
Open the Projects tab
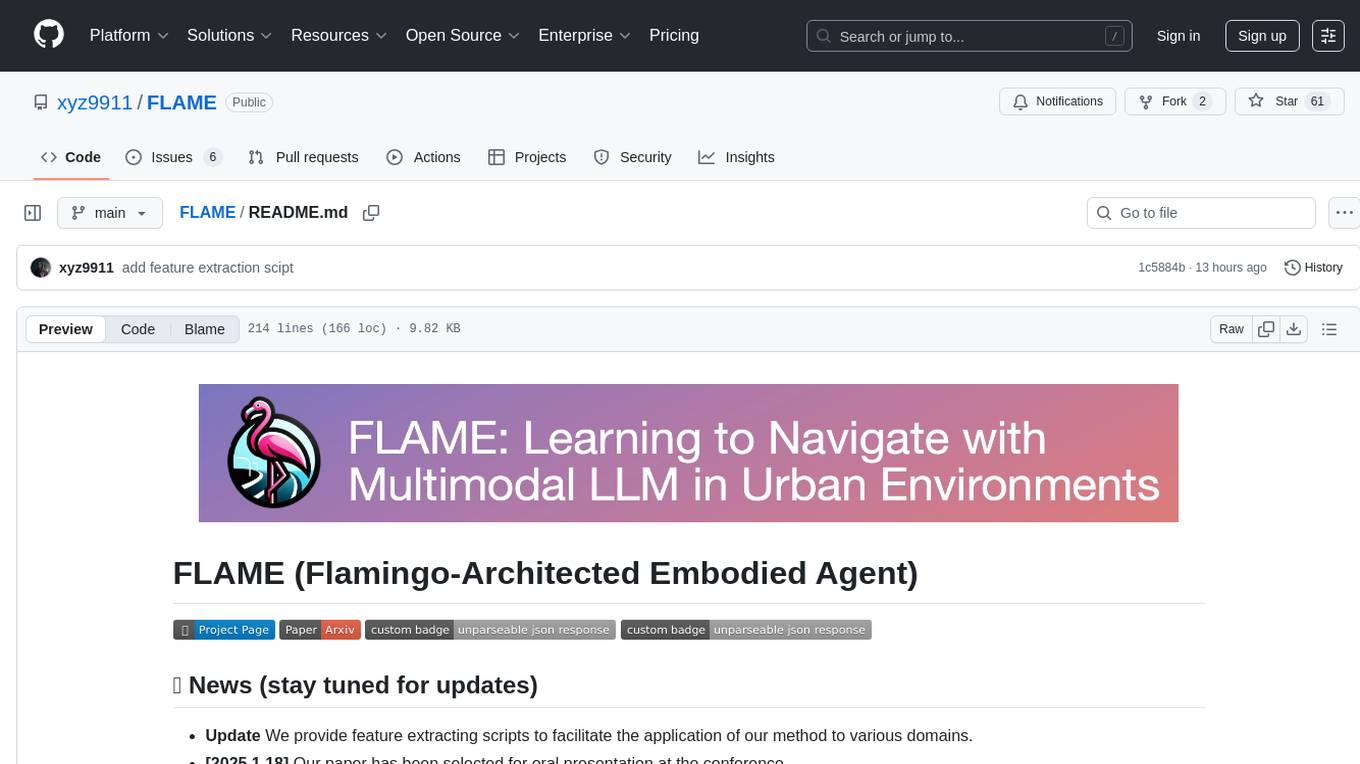527,157
